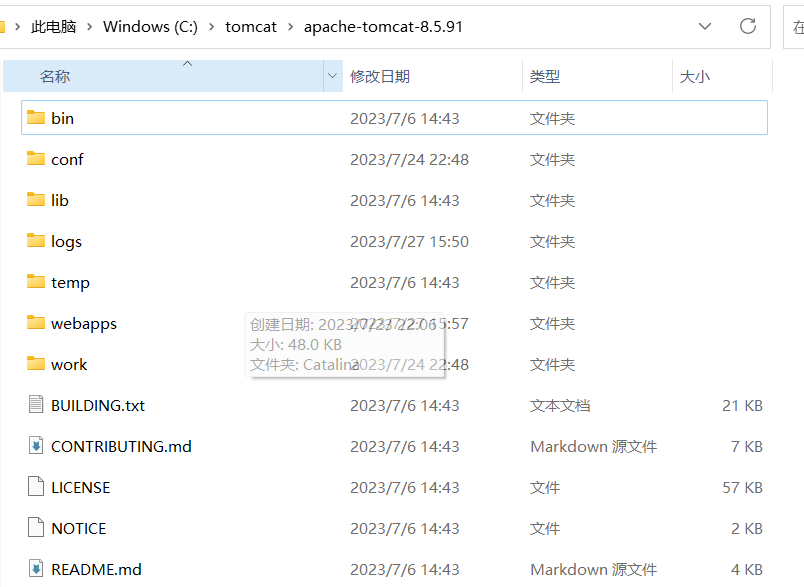Navigate to 此电脑 in the address bar
Image resolution: width=804 pixels, height=587 pixels.
53,27
